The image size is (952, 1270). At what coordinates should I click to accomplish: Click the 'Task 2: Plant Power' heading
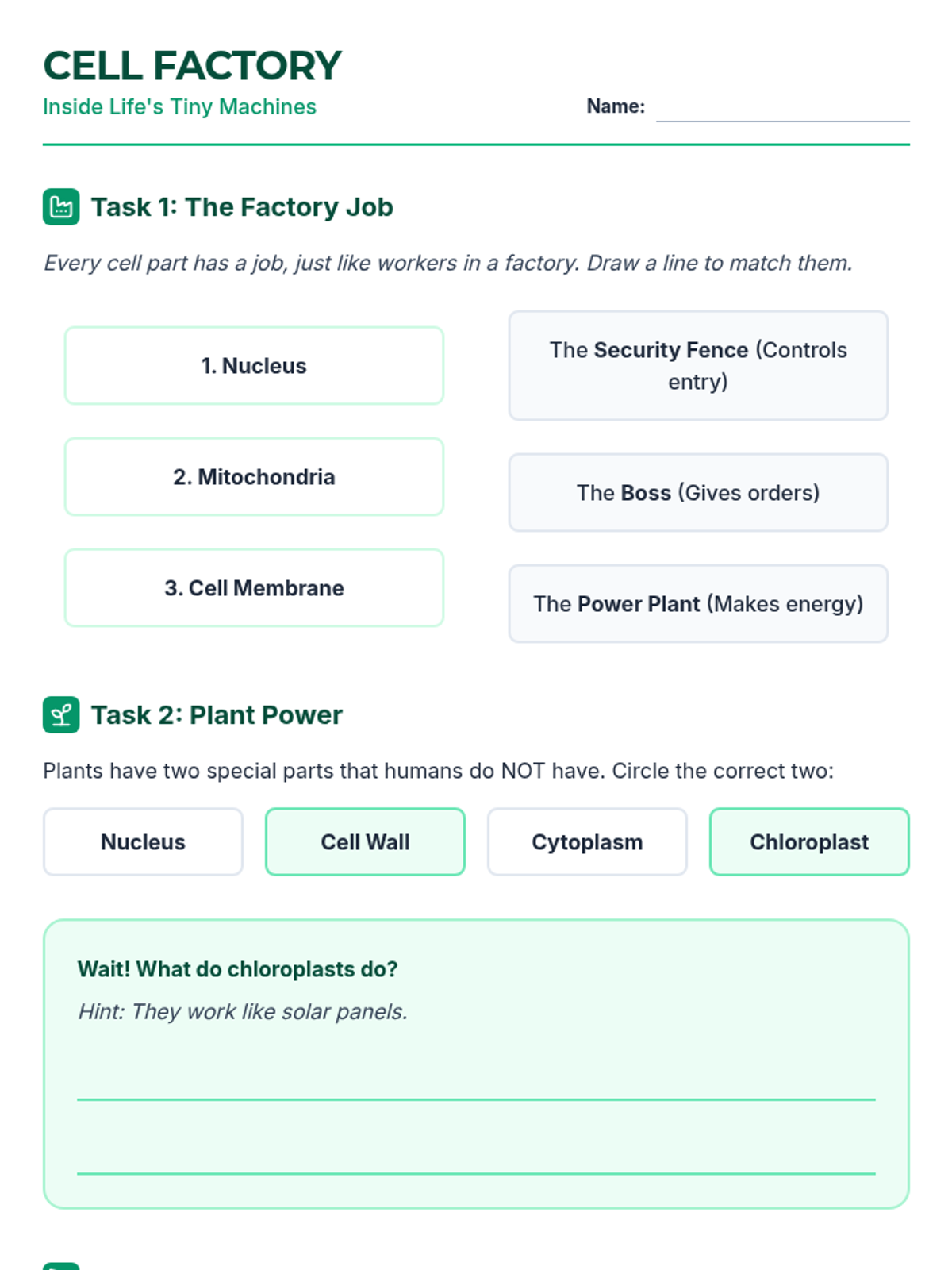point(217,715)
